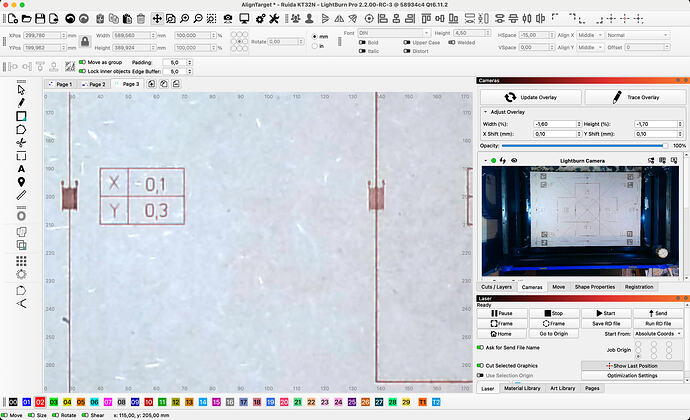Toggle the aspect ratio lock icon
Viewport: 690px width, 420px height.
click(x=85, y=41)
